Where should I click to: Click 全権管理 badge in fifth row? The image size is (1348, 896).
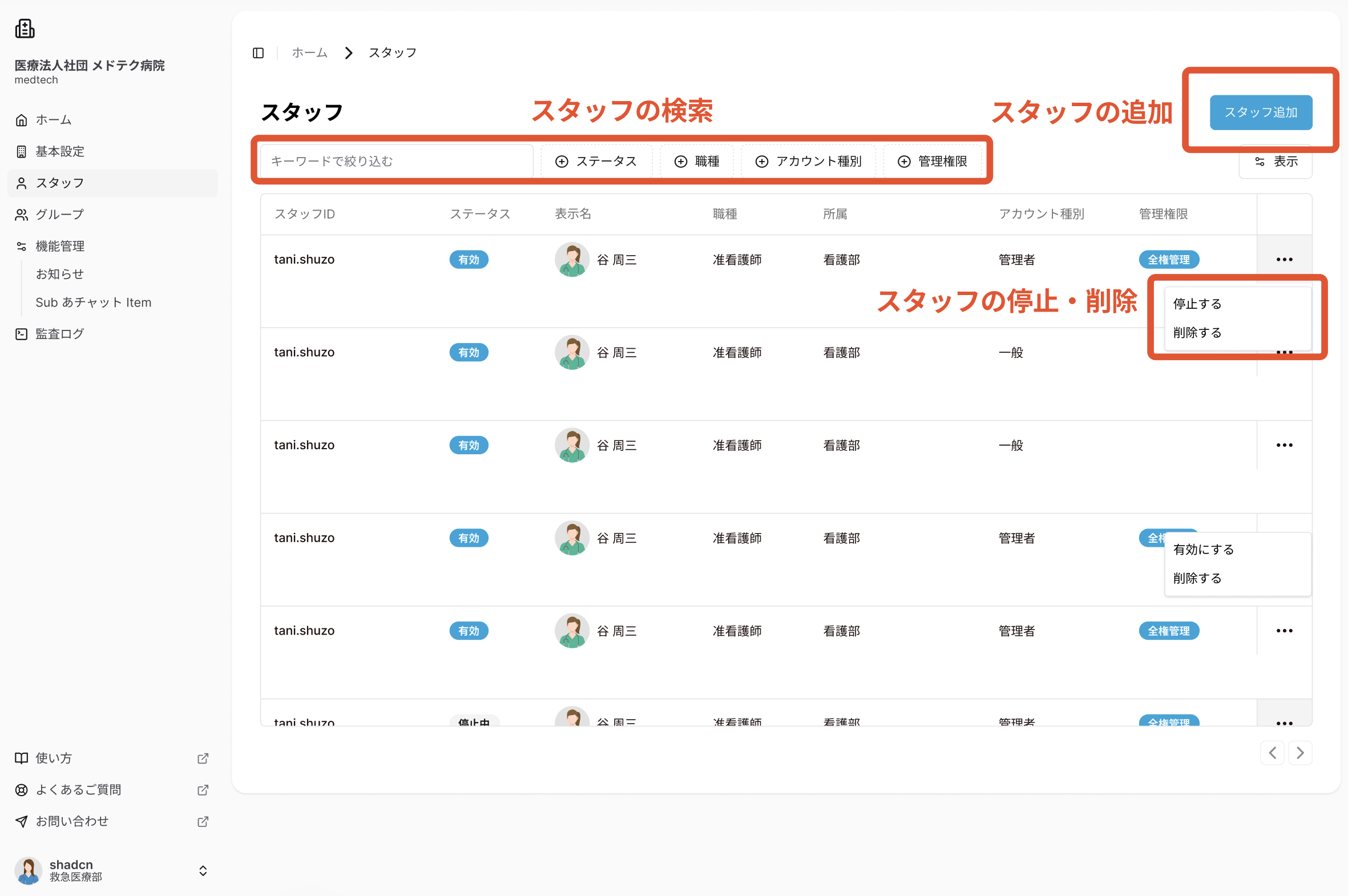(x=1169, y=631)
